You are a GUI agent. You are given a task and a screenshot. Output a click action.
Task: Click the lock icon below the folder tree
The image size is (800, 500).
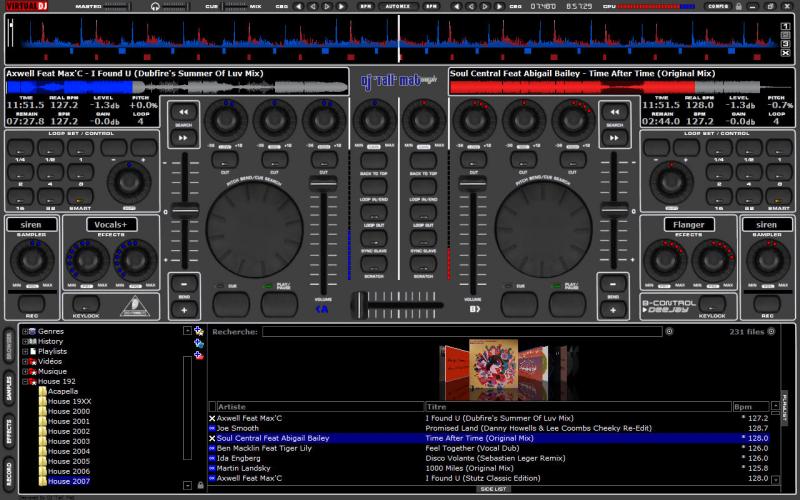click(200, 485)
